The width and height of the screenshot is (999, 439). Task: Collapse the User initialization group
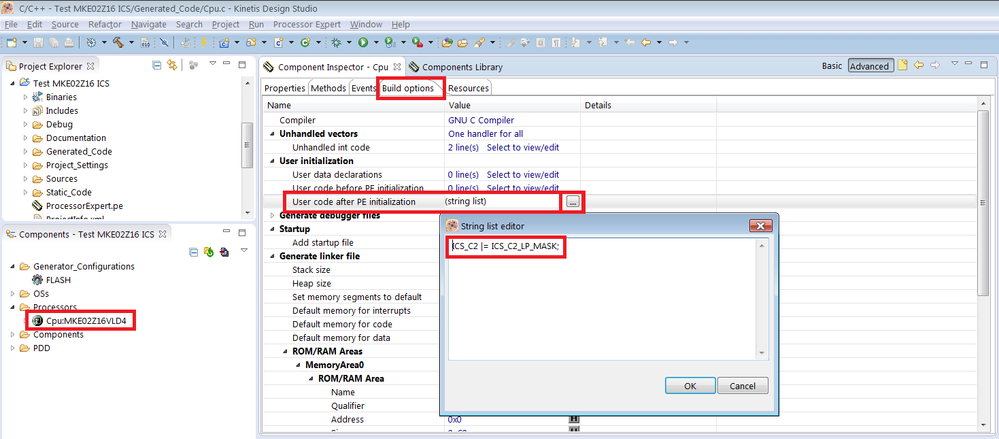273,161
